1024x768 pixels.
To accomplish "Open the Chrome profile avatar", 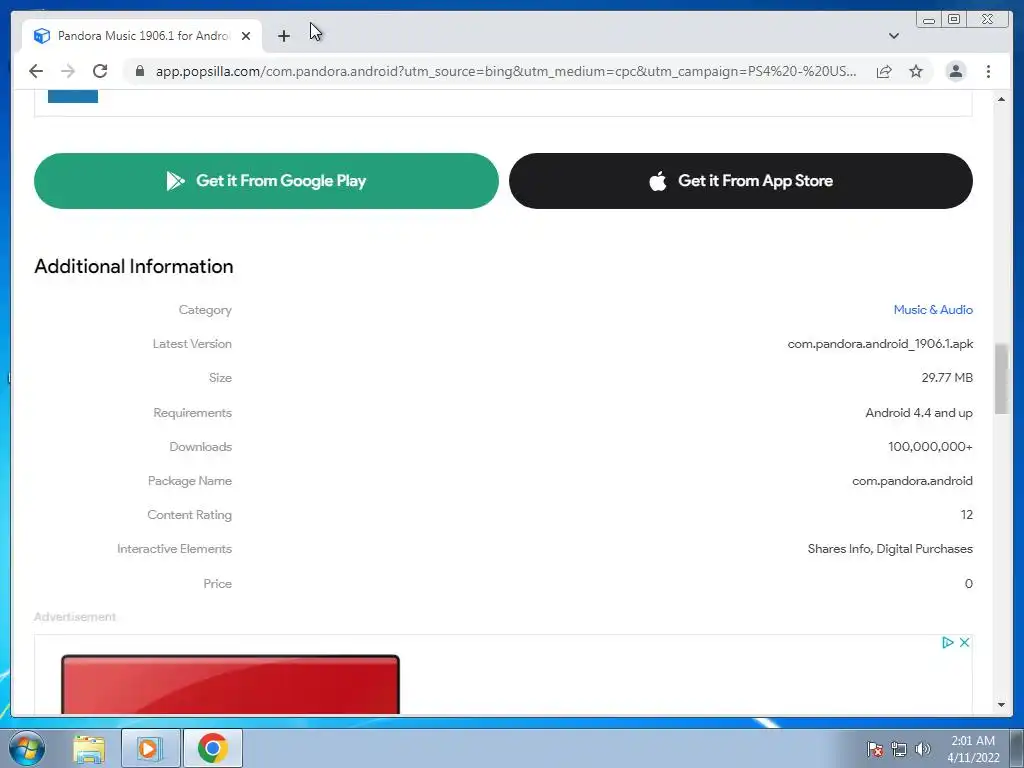I will pyautogui.click(x=955, y=71).
